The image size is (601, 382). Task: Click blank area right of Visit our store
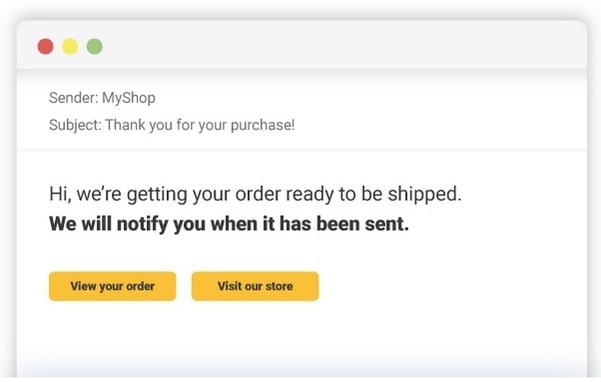[452, 286]
